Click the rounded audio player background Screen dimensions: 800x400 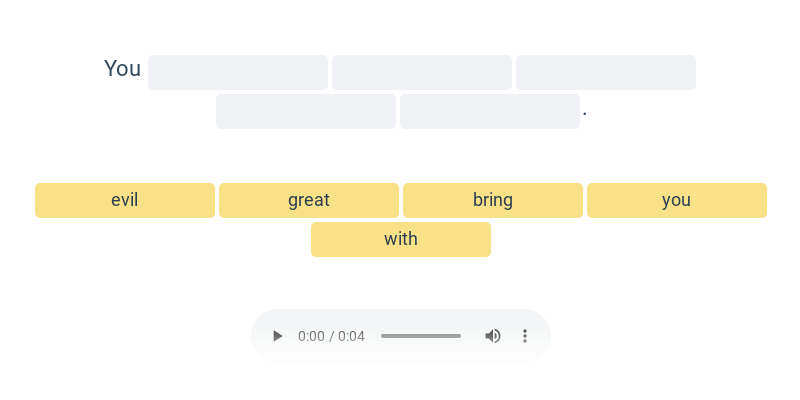coord(401,336)
